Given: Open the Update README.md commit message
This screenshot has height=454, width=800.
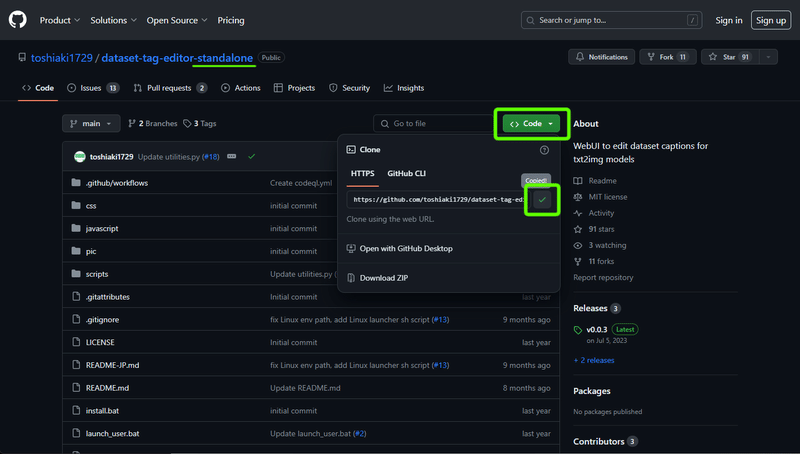Looking at the screenshot, I should pos(305,388).
